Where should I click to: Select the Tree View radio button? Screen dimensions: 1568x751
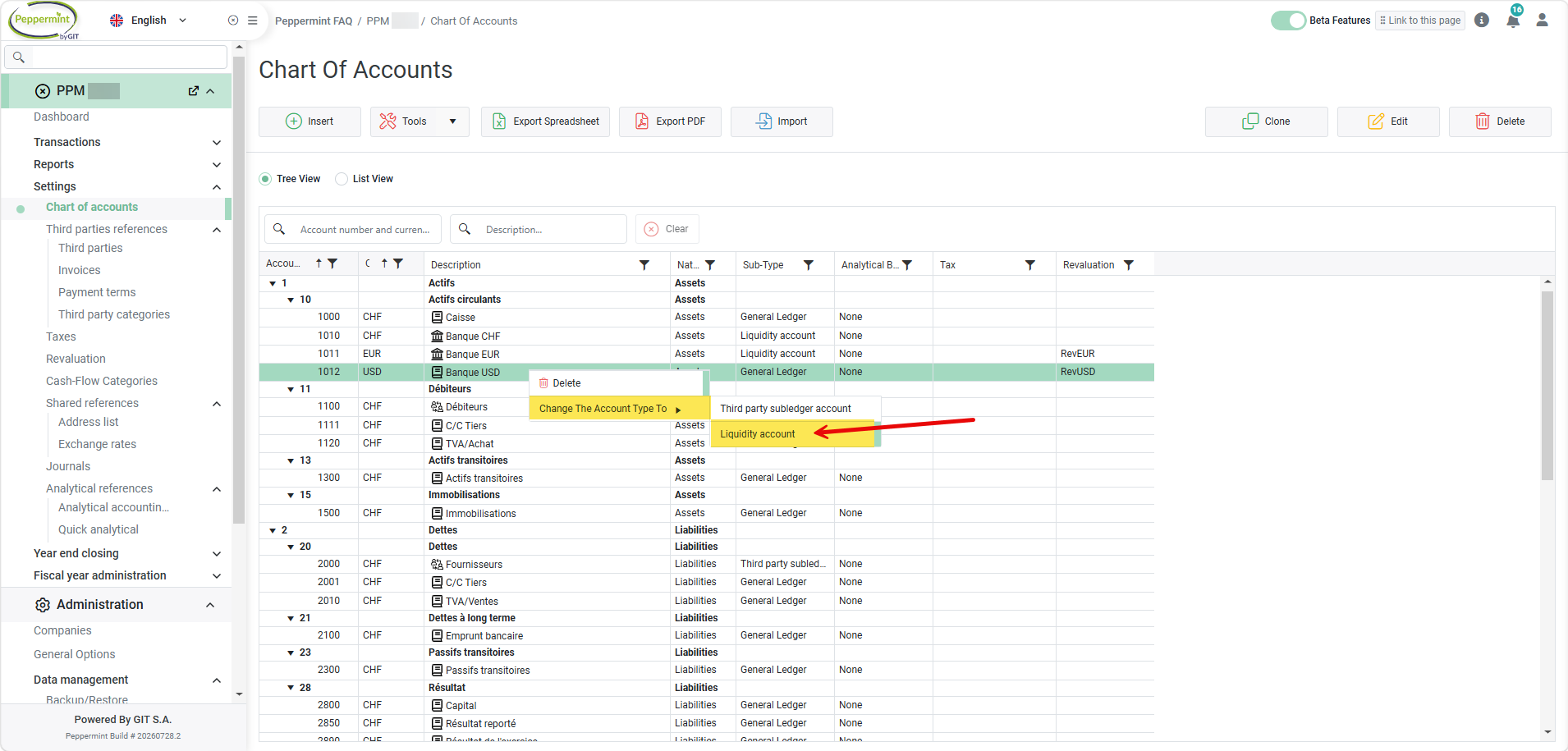(265, 179)
